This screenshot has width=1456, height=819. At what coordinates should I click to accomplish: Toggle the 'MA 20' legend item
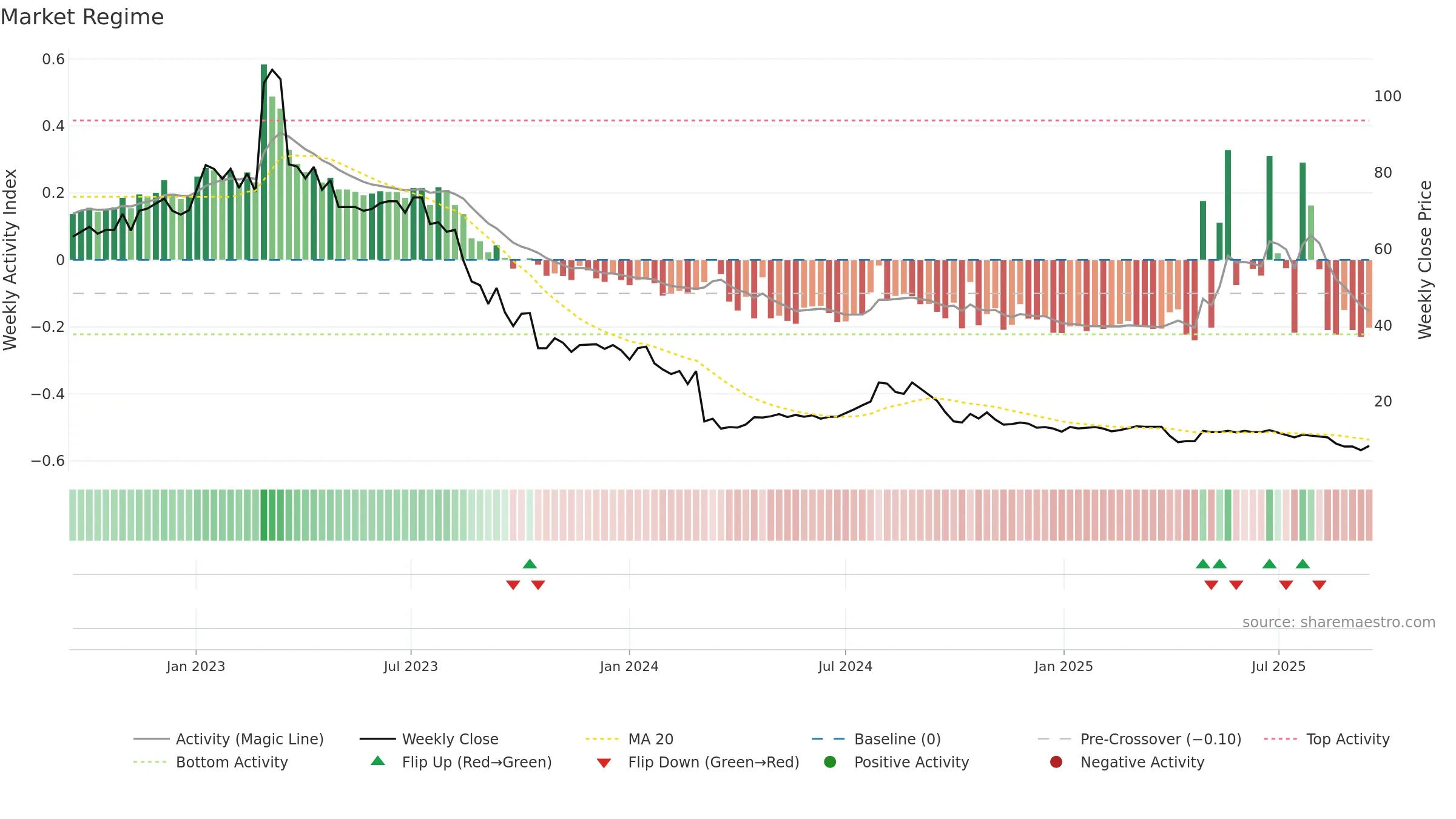click(630, 739)
